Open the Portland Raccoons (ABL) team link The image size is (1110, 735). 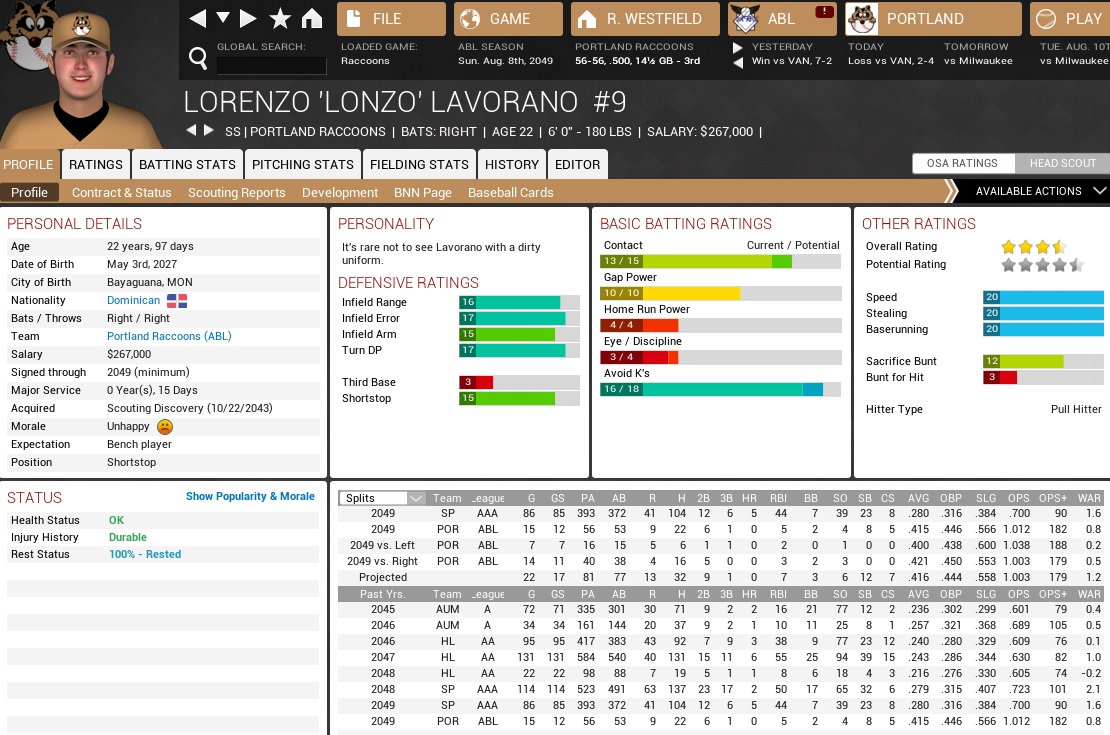point(169,336)
